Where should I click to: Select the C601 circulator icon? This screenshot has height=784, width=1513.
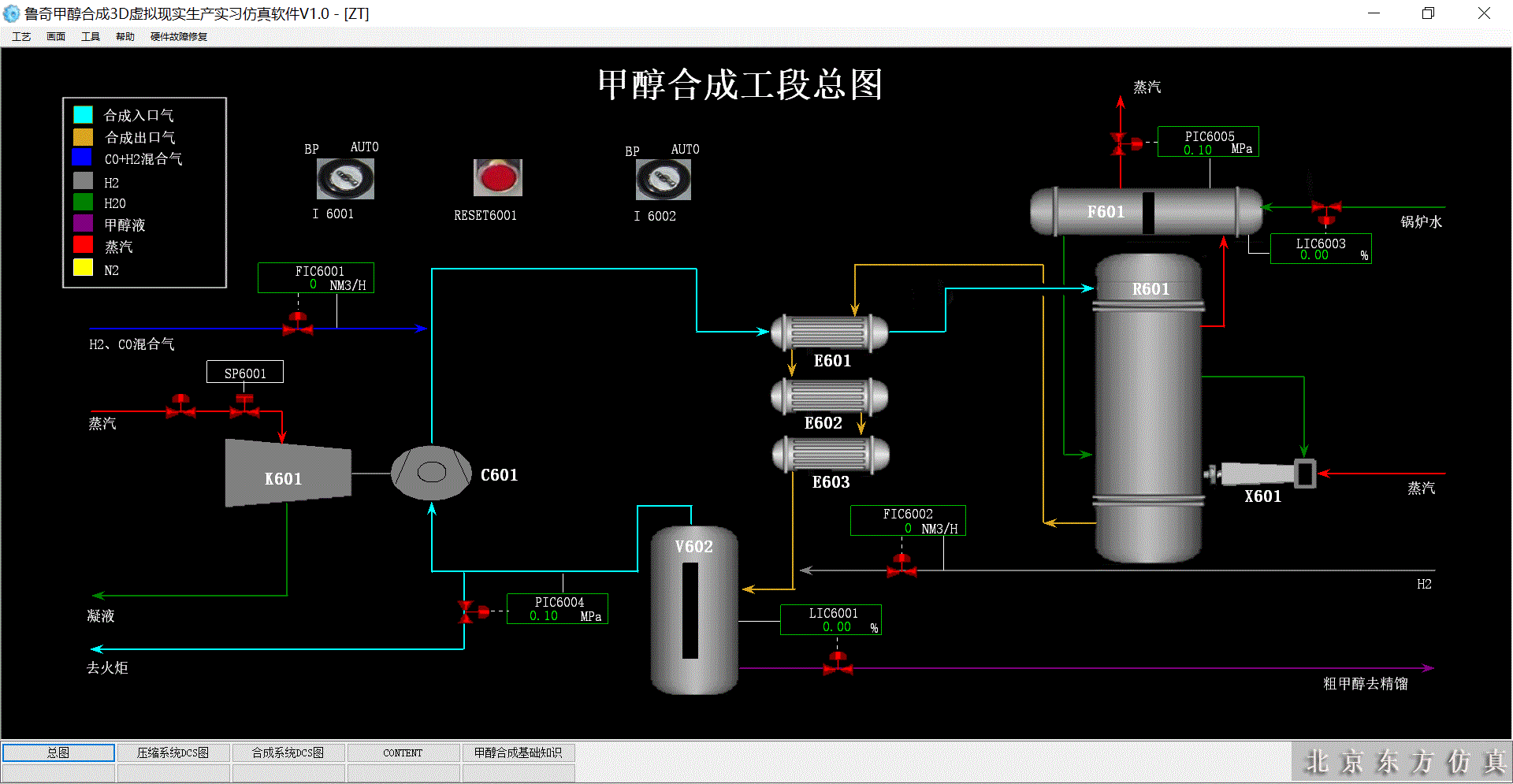pos(431,473)
